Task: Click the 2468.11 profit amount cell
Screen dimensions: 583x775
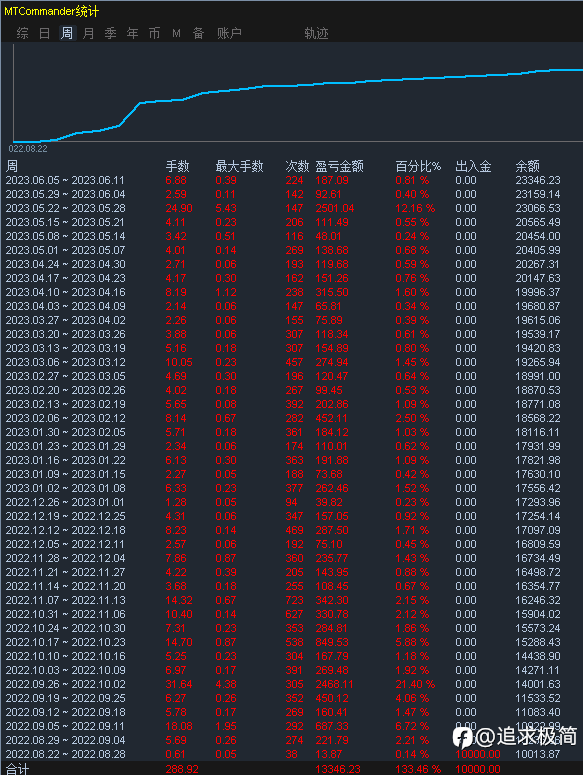Action: 335,684
